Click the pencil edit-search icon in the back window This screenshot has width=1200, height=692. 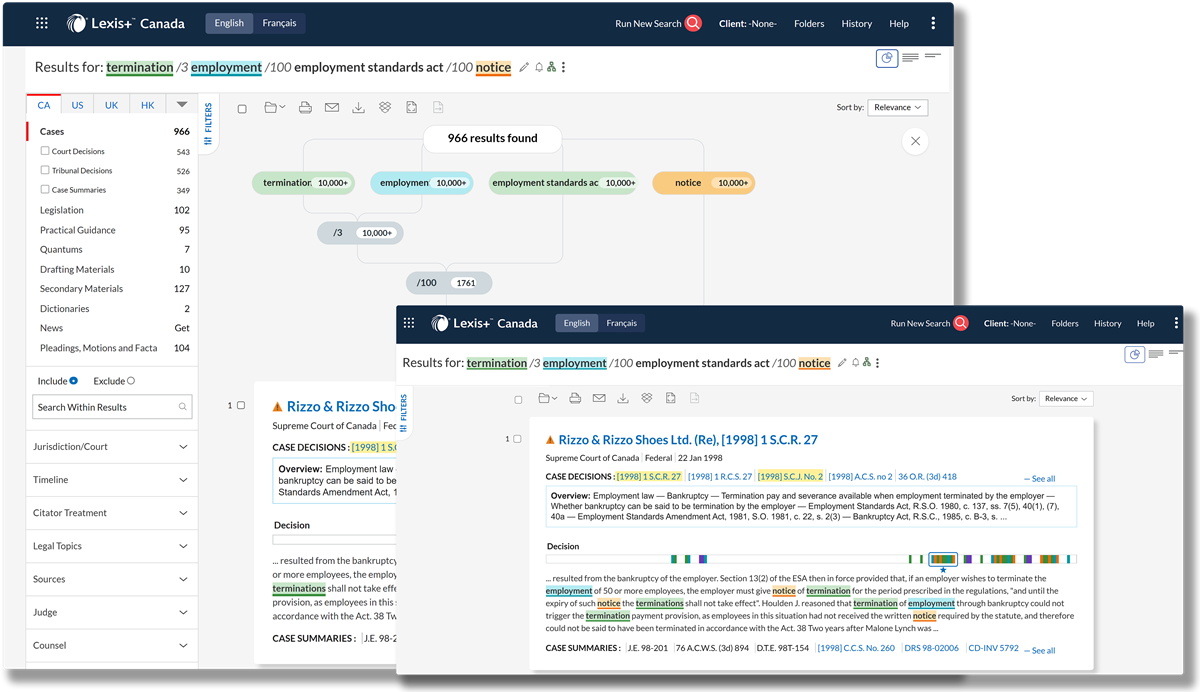(525, 67)
